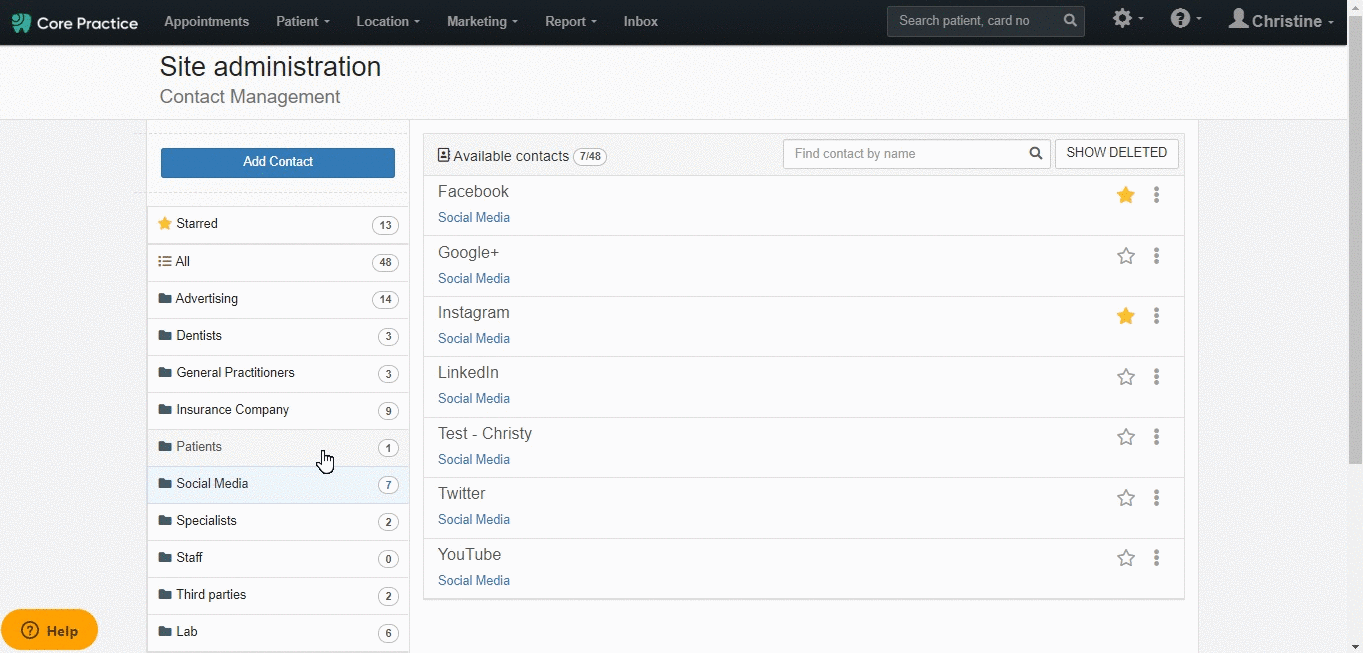This screenshot has height=653, width=1363.
Task: Expand the Marketing dropdown menu
Action: [x=482, y=21]
